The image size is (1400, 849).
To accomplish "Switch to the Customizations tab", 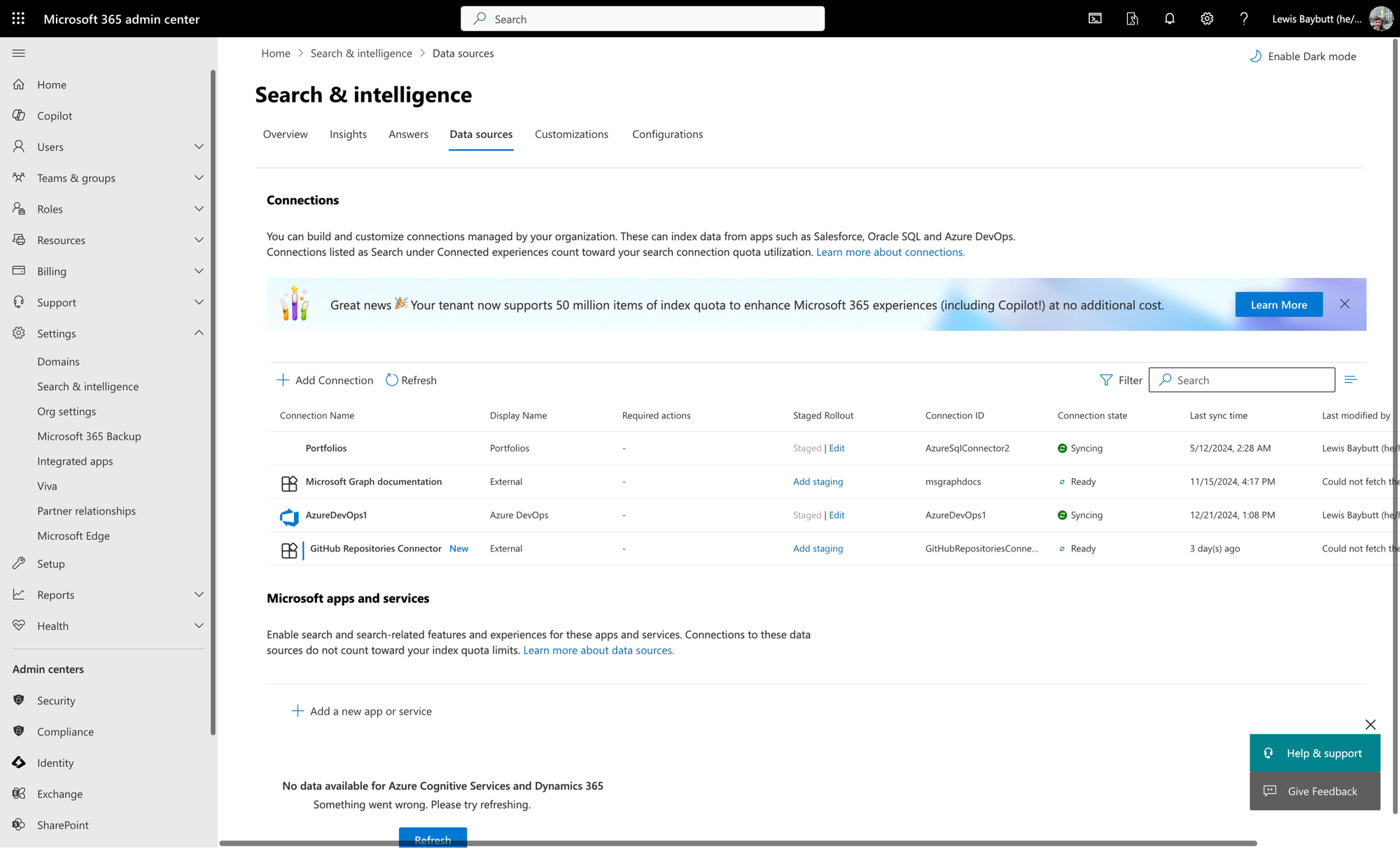I will [571, 134].
